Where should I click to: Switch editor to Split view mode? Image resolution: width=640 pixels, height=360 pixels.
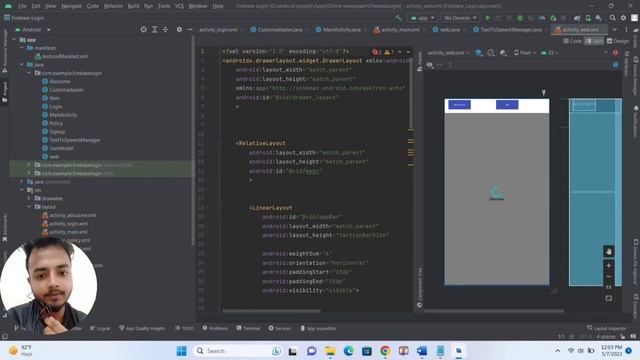(594, 41)
